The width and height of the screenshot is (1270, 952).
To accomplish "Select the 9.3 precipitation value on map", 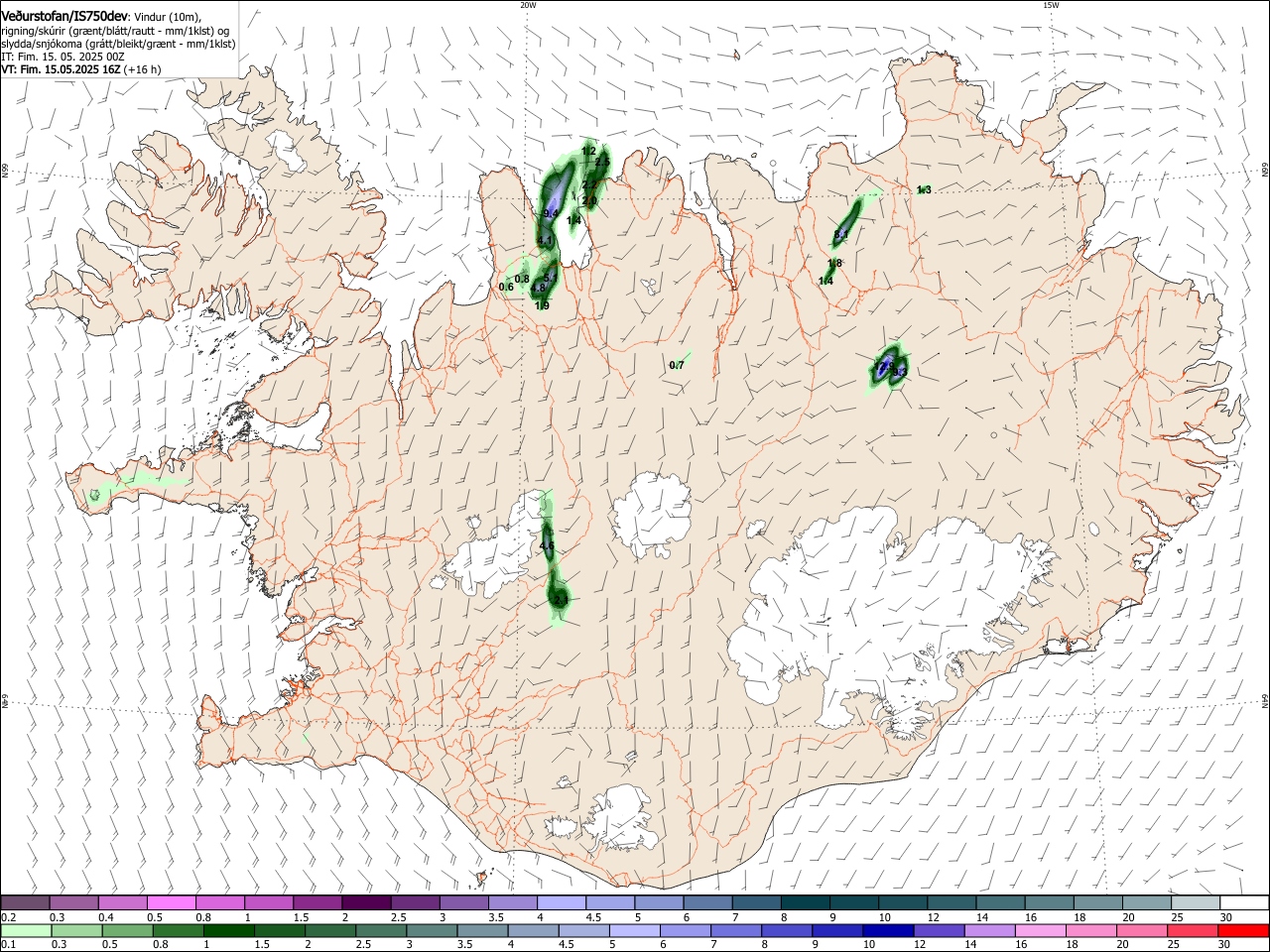I will [x=900, y=372].
